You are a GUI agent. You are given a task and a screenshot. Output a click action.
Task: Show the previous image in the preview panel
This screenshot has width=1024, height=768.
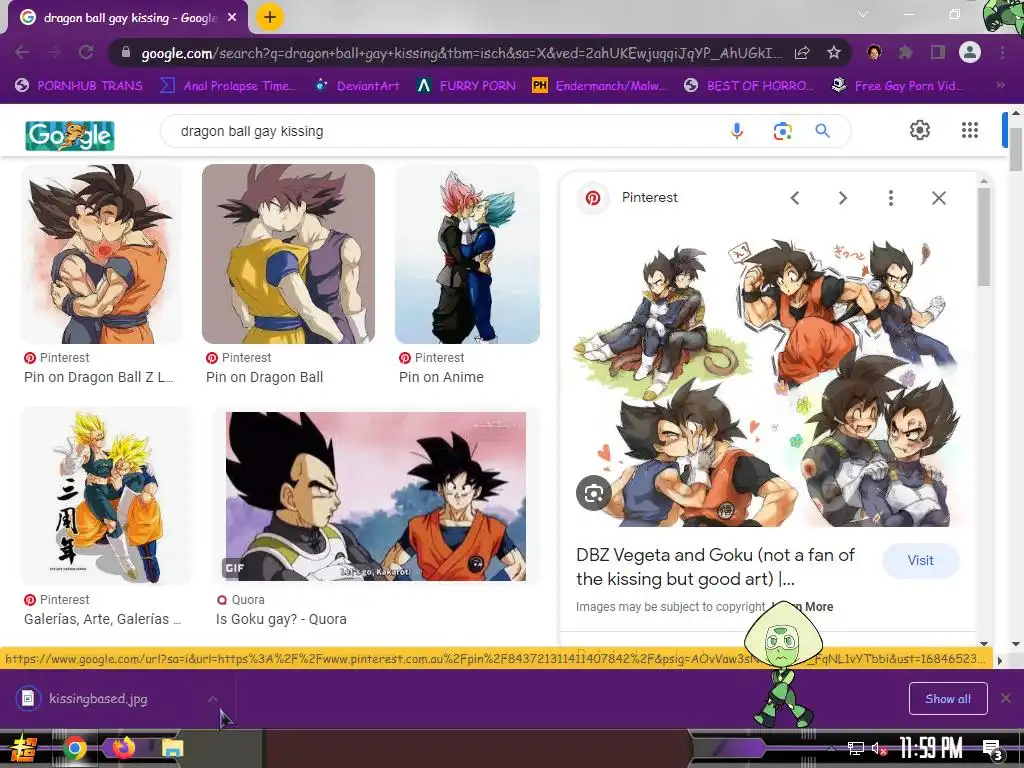tap(795, 198)
